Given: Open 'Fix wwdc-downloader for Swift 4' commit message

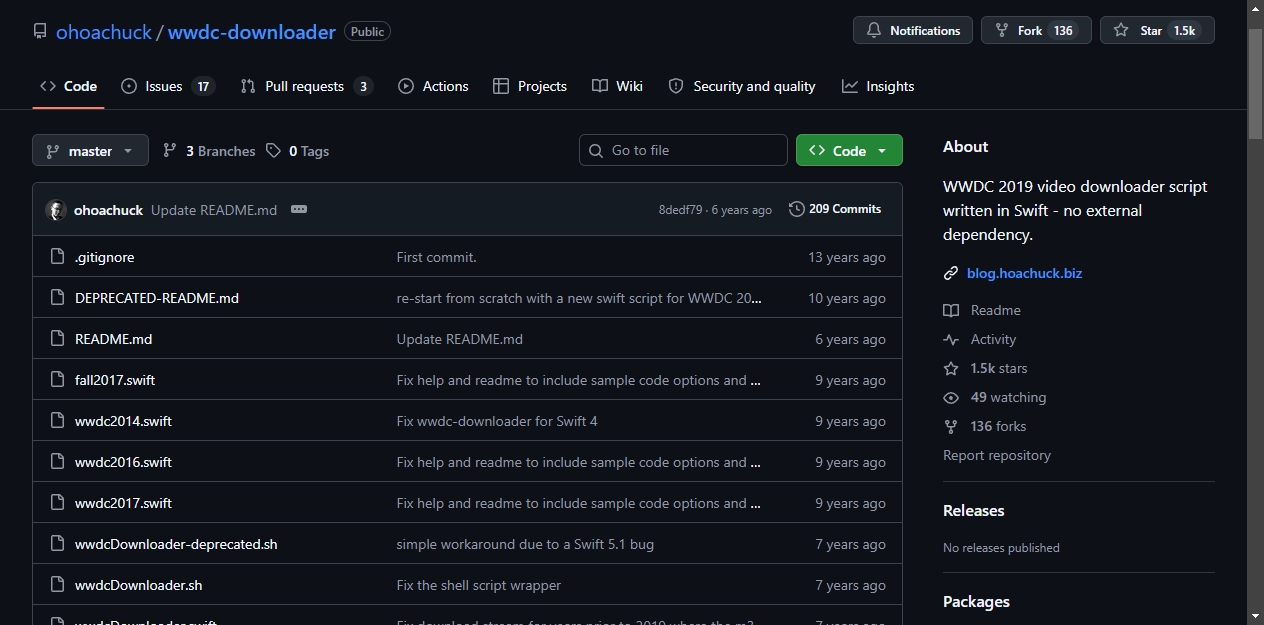Looking at the screenshot, I should click(497, 421).
